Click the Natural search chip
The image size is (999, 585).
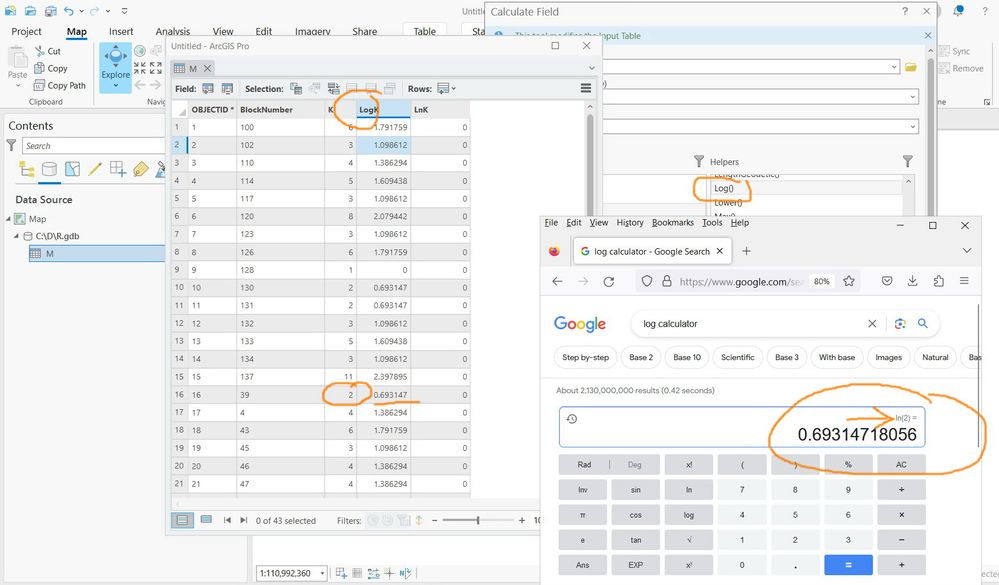[935, 358]
